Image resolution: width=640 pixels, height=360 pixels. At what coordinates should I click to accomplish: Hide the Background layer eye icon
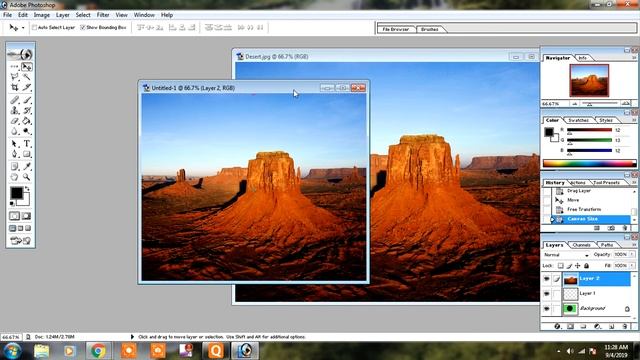click(x=547, y=309)
